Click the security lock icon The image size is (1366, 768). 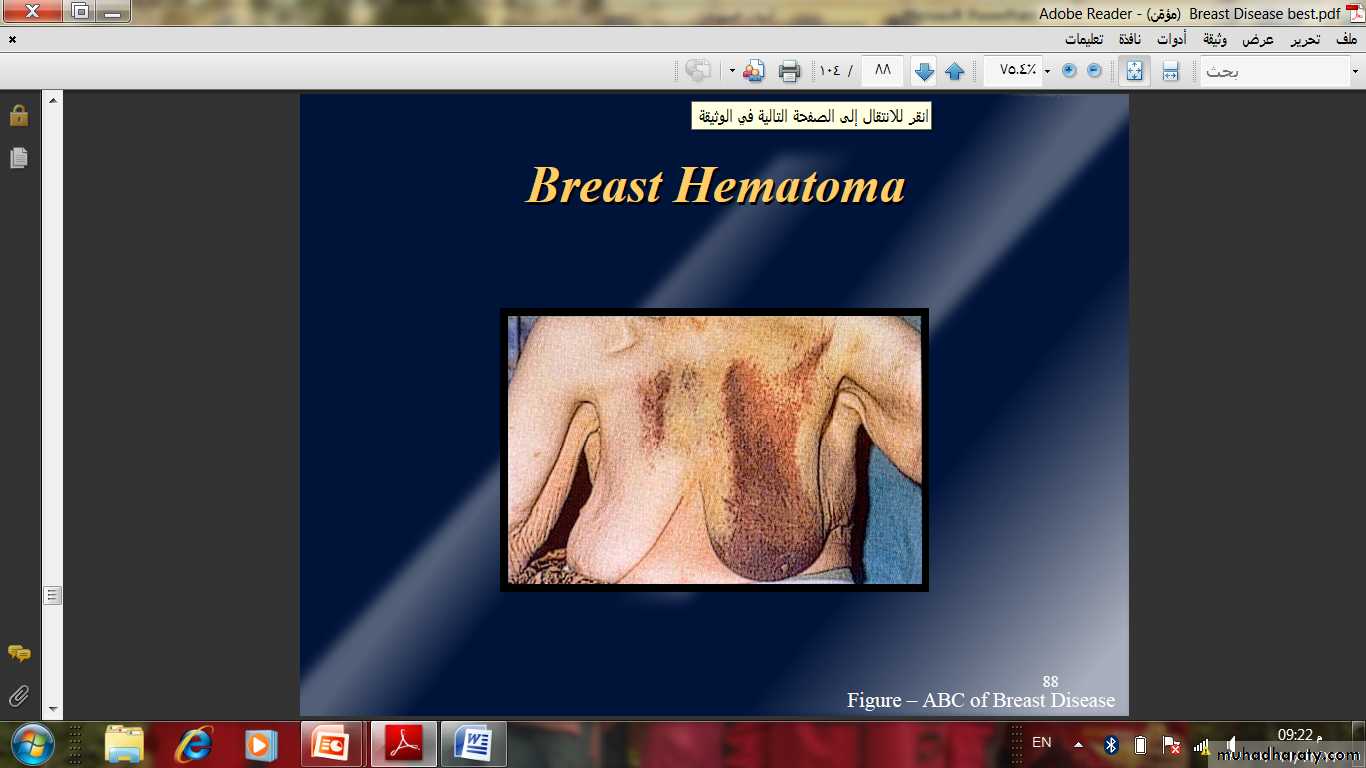(19, 115)
